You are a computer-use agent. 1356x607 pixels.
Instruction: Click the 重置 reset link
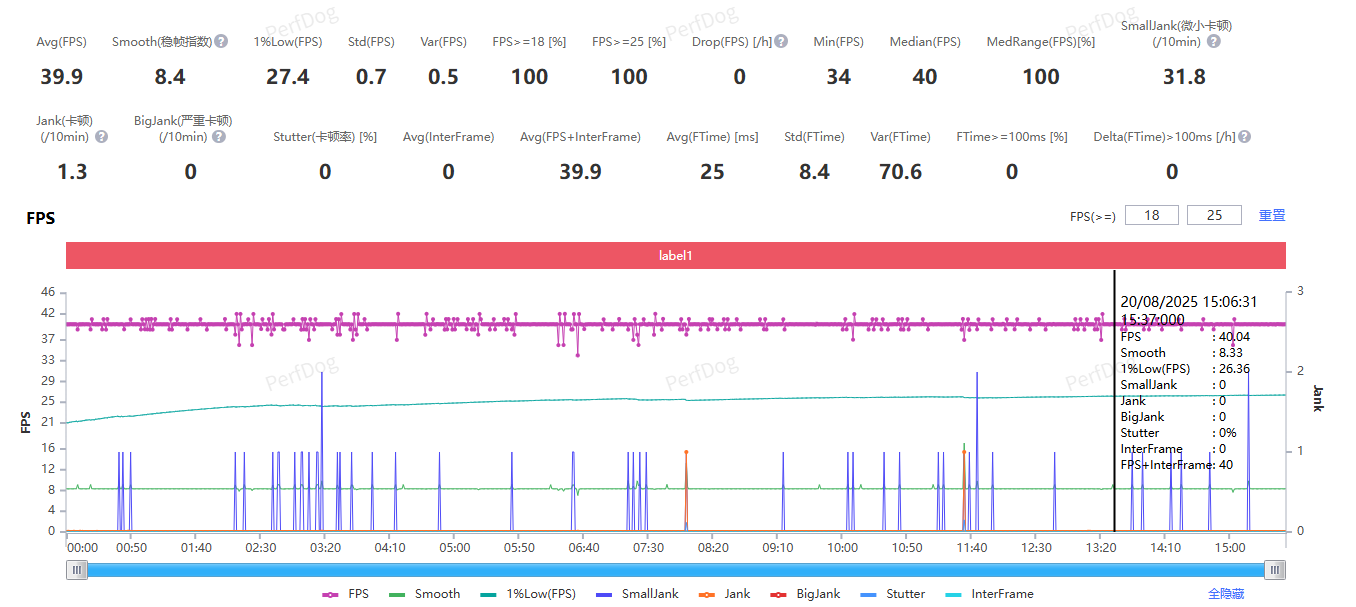pos(1272,215)
